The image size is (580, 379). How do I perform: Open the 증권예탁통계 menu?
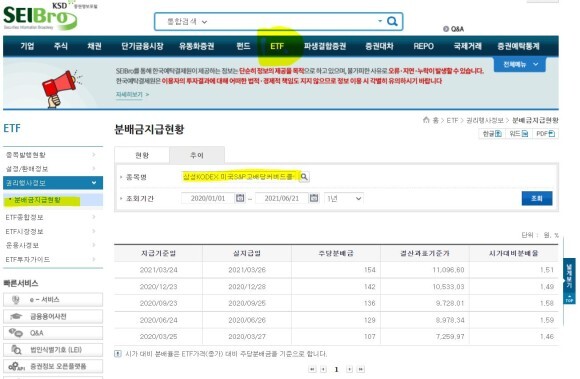pos(518,46)
